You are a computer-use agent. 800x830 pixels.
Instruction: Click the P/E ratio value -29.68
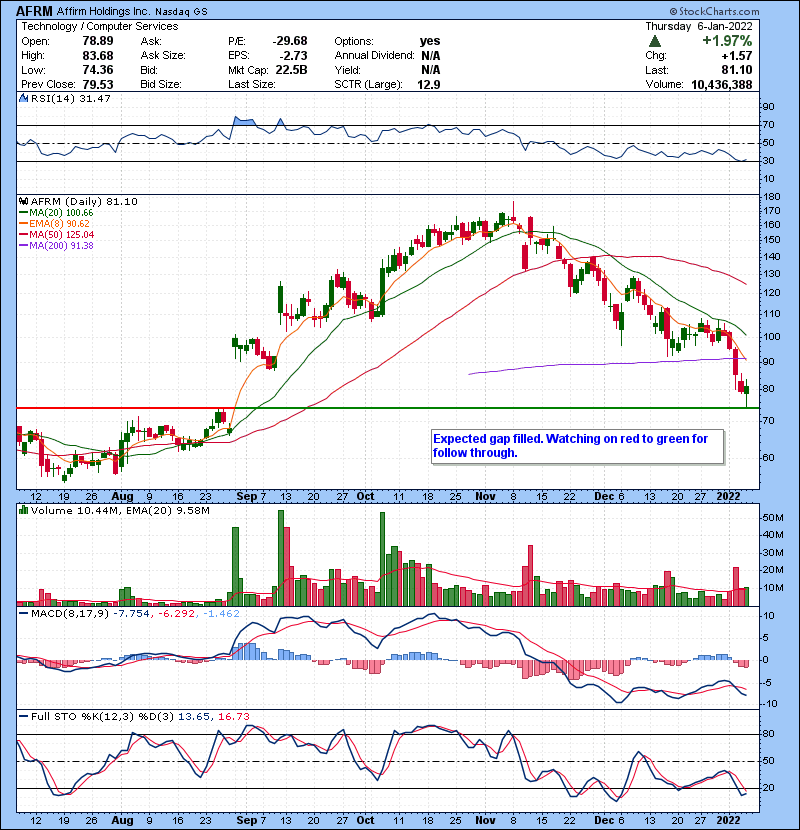(290, 41)
